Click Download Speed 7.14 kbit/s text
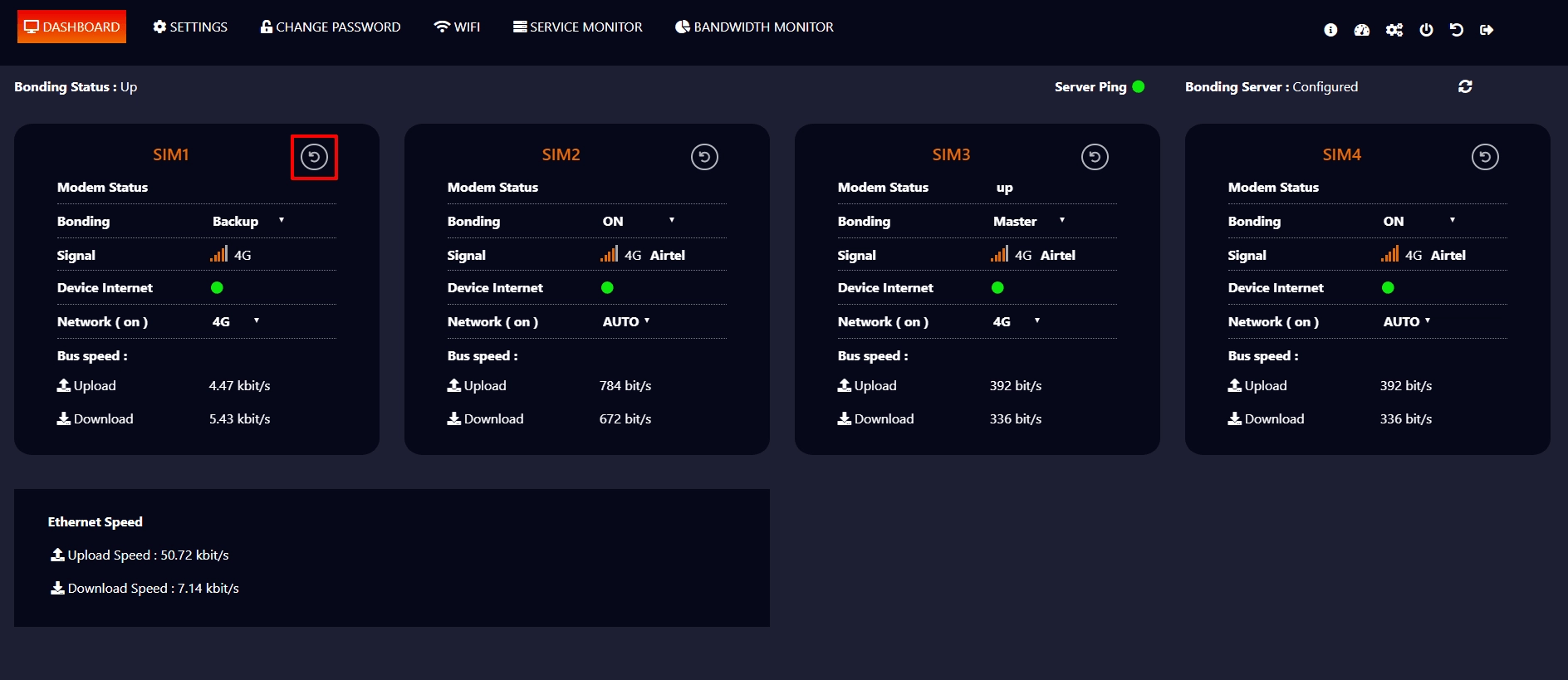 154,588
